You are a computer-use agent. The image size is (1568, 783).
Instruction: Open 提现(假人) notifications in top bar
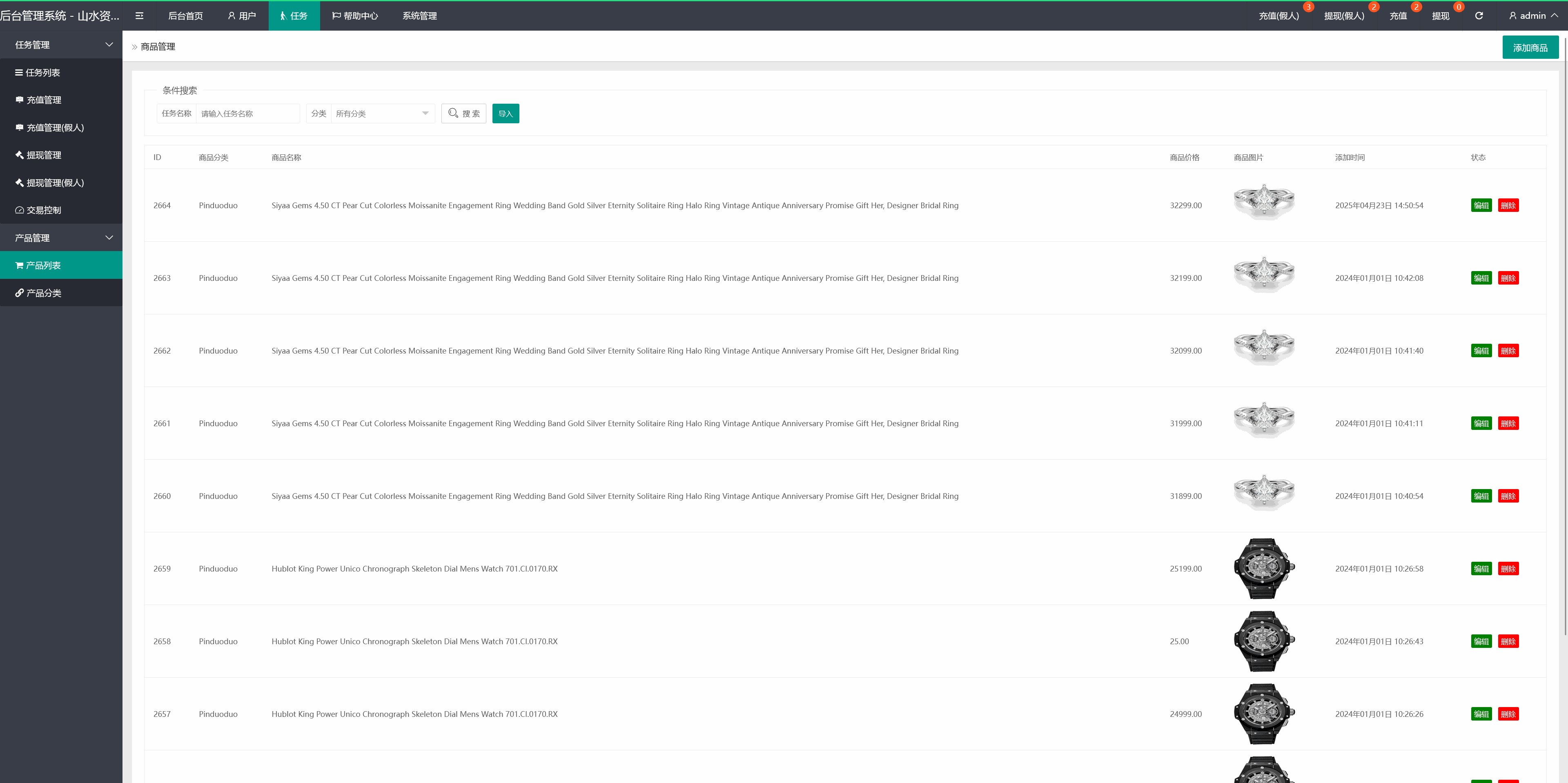click(1344, 16)
